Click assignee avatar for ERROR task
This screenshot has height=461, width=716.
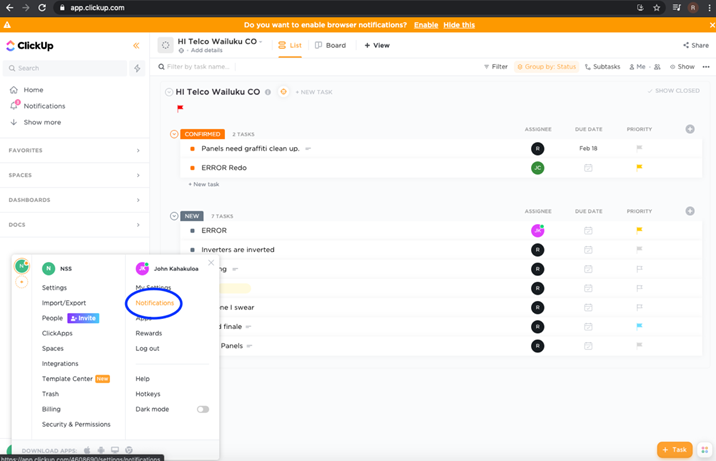(x=537, y=231)
